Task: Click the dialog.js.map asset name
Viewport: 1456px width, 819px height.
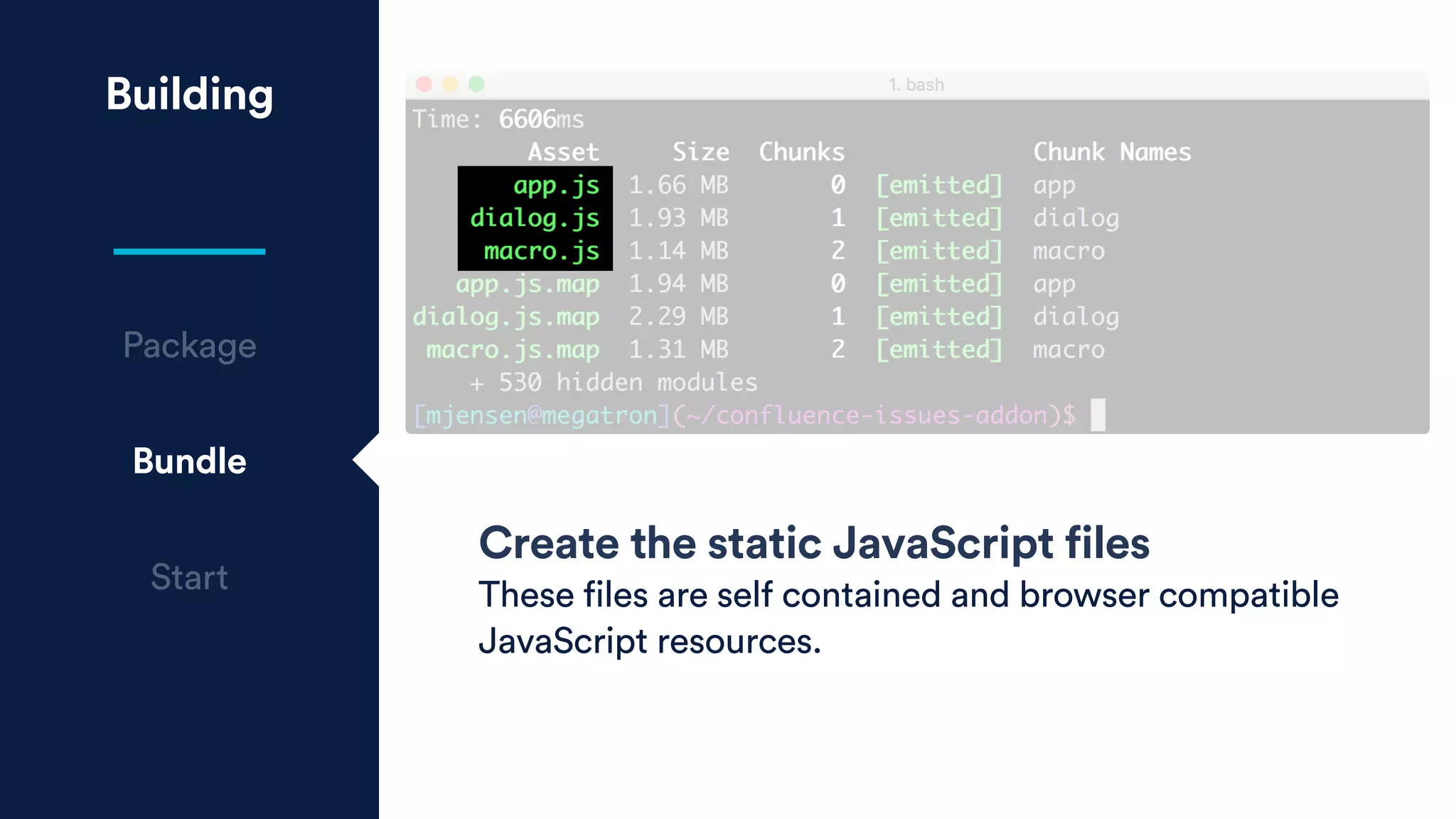Action: pos(506,317)
